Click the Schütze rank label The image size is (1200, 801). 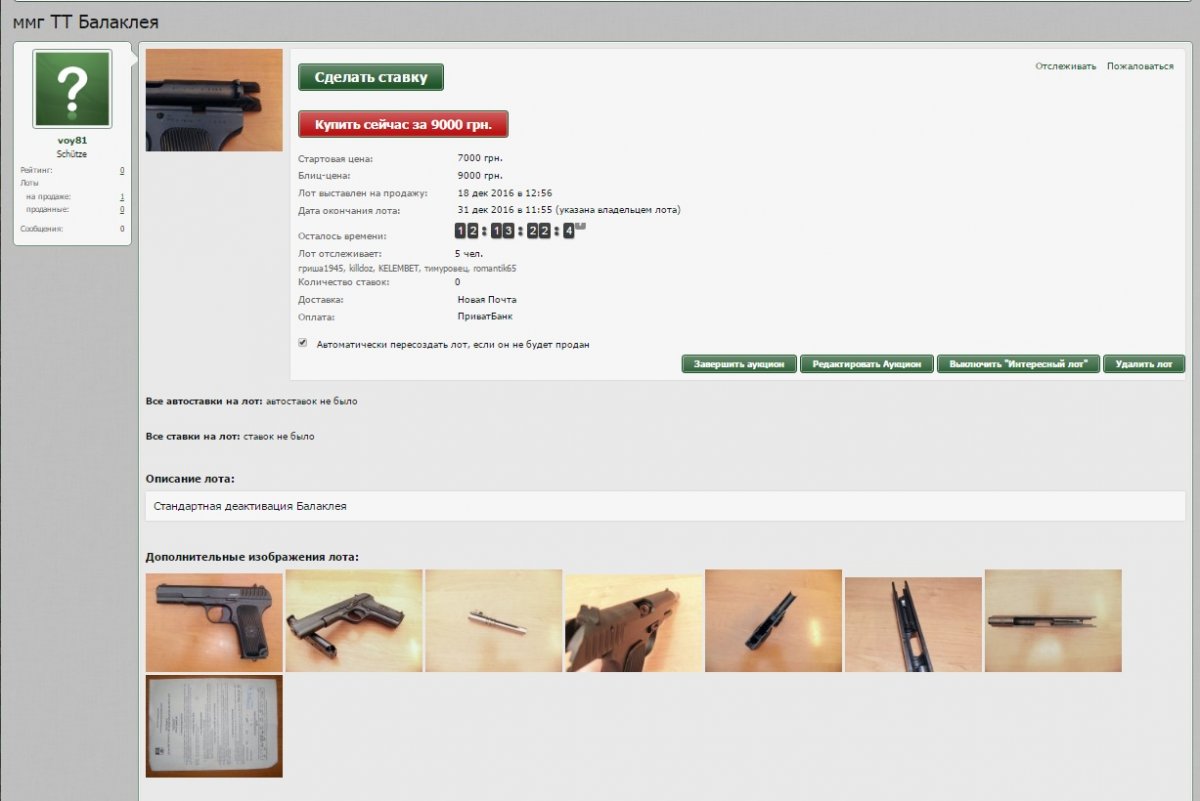(x=72, y=155)
